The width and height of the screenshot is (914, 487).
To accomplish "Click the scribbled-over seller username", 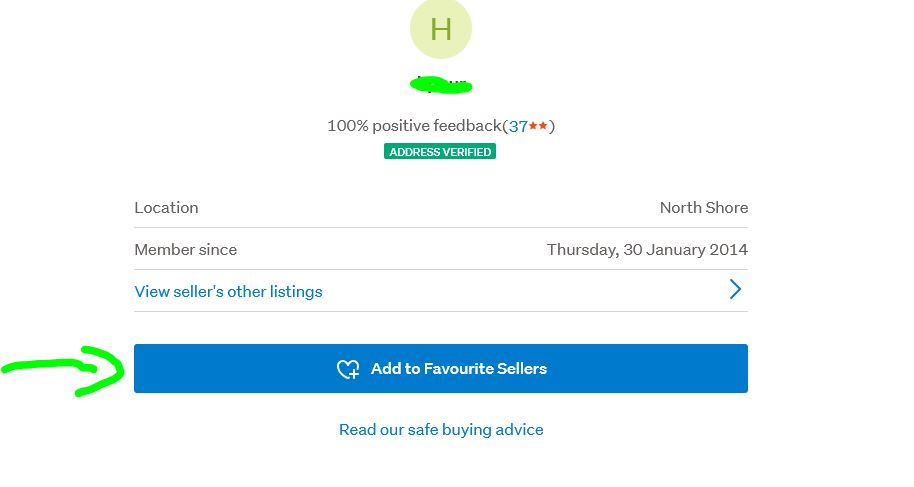I will [442, 85].
